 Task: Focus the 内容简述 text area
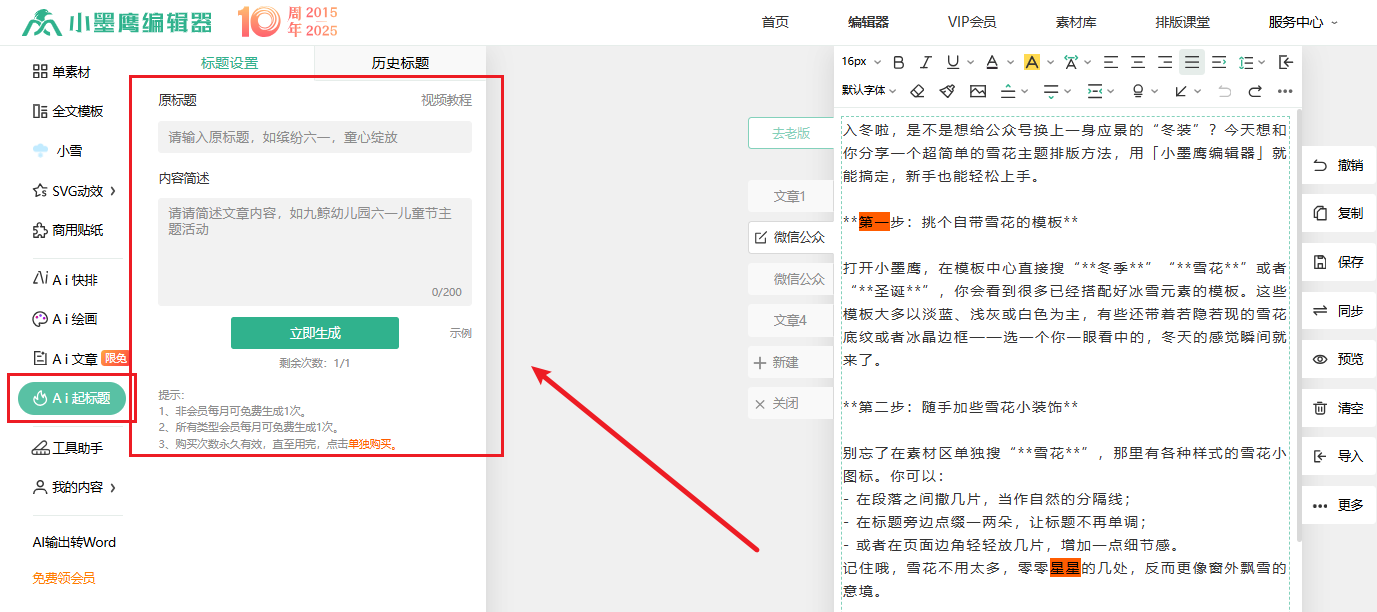315,251
